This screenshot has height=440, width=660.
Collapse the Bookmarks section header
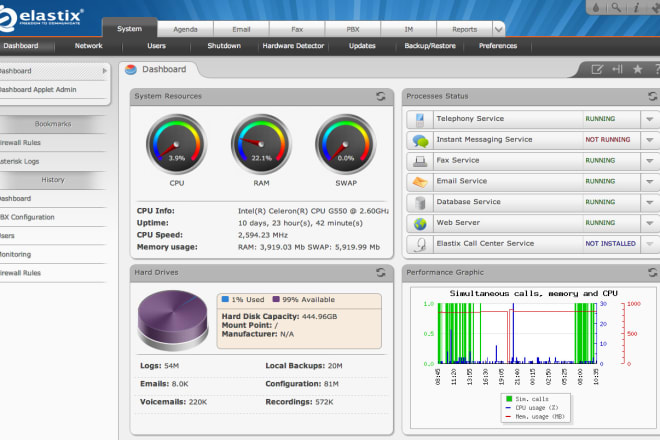pos(53,124)
